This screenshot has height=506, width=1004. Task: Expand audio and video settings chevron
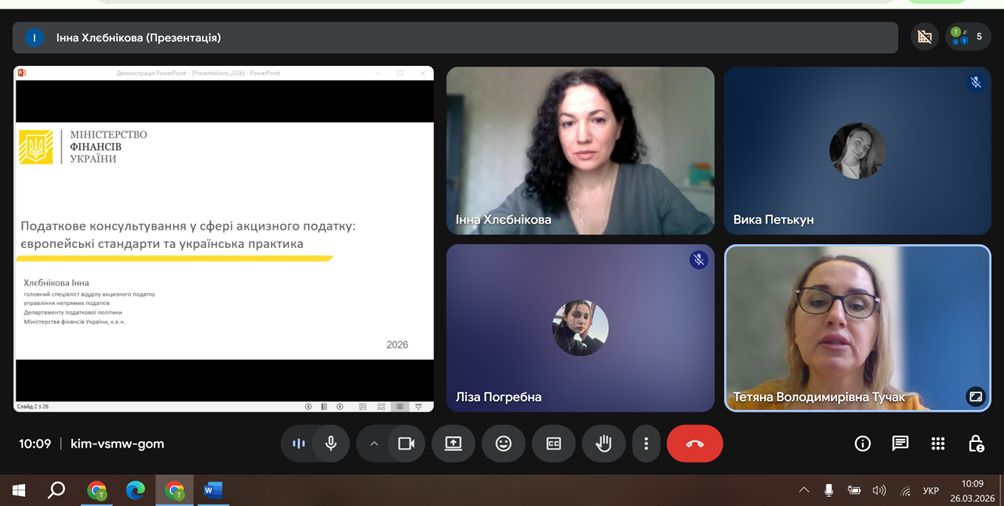(x=374, y=443)
